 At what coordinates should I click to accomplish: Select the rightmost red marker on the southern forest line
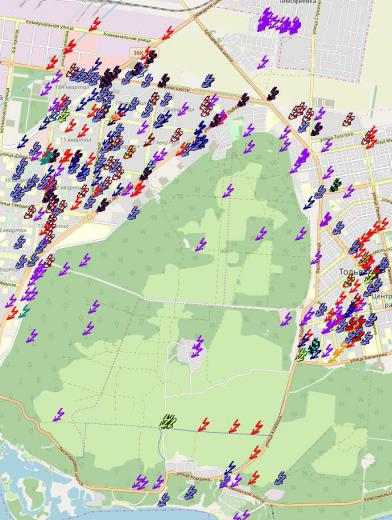pyautogui.click(x=257, y=428)
